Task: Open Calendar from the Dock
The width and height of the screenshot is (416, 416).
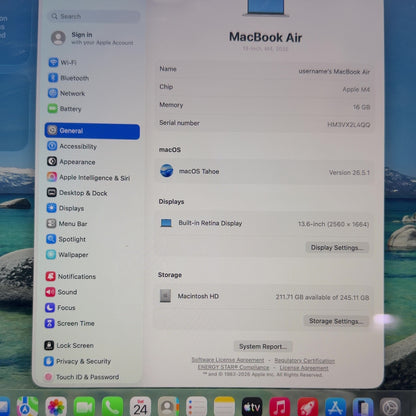Action: (140, 407)
